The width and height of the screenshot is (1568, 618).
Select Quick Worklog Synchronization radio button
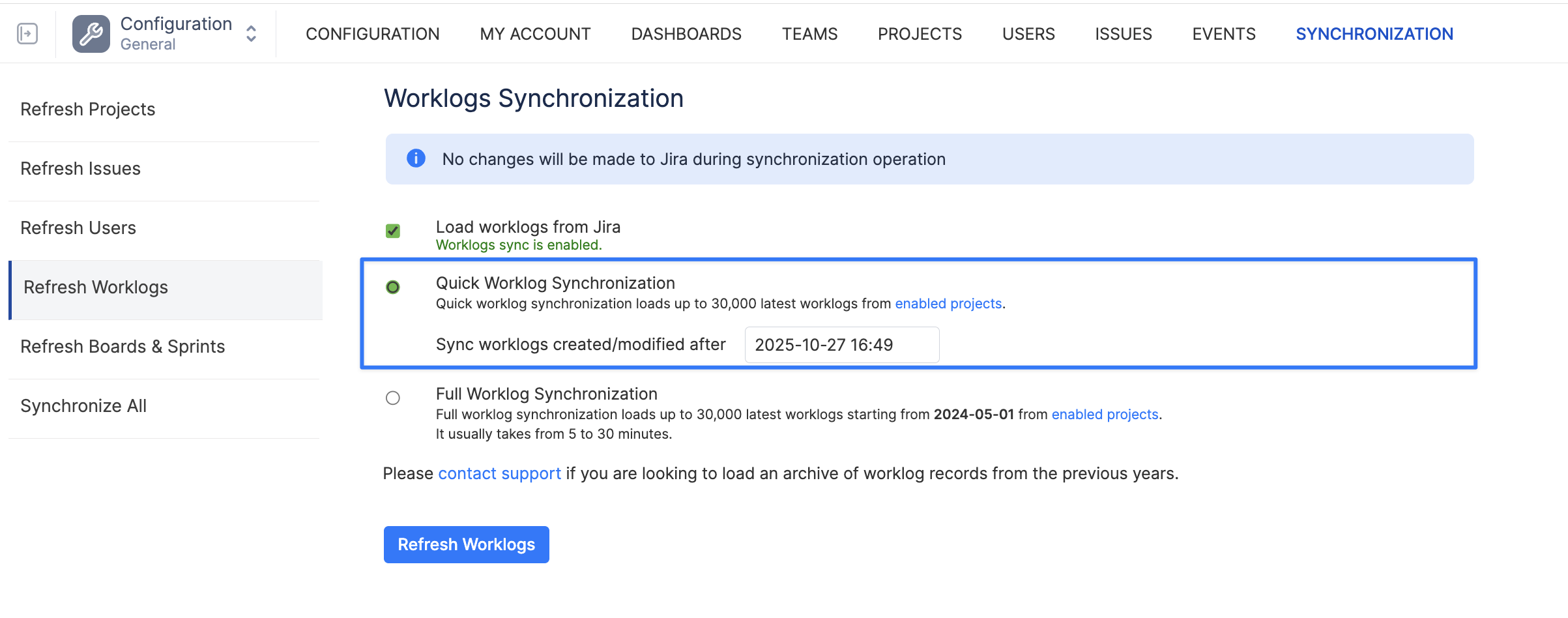tap(393, 287)
